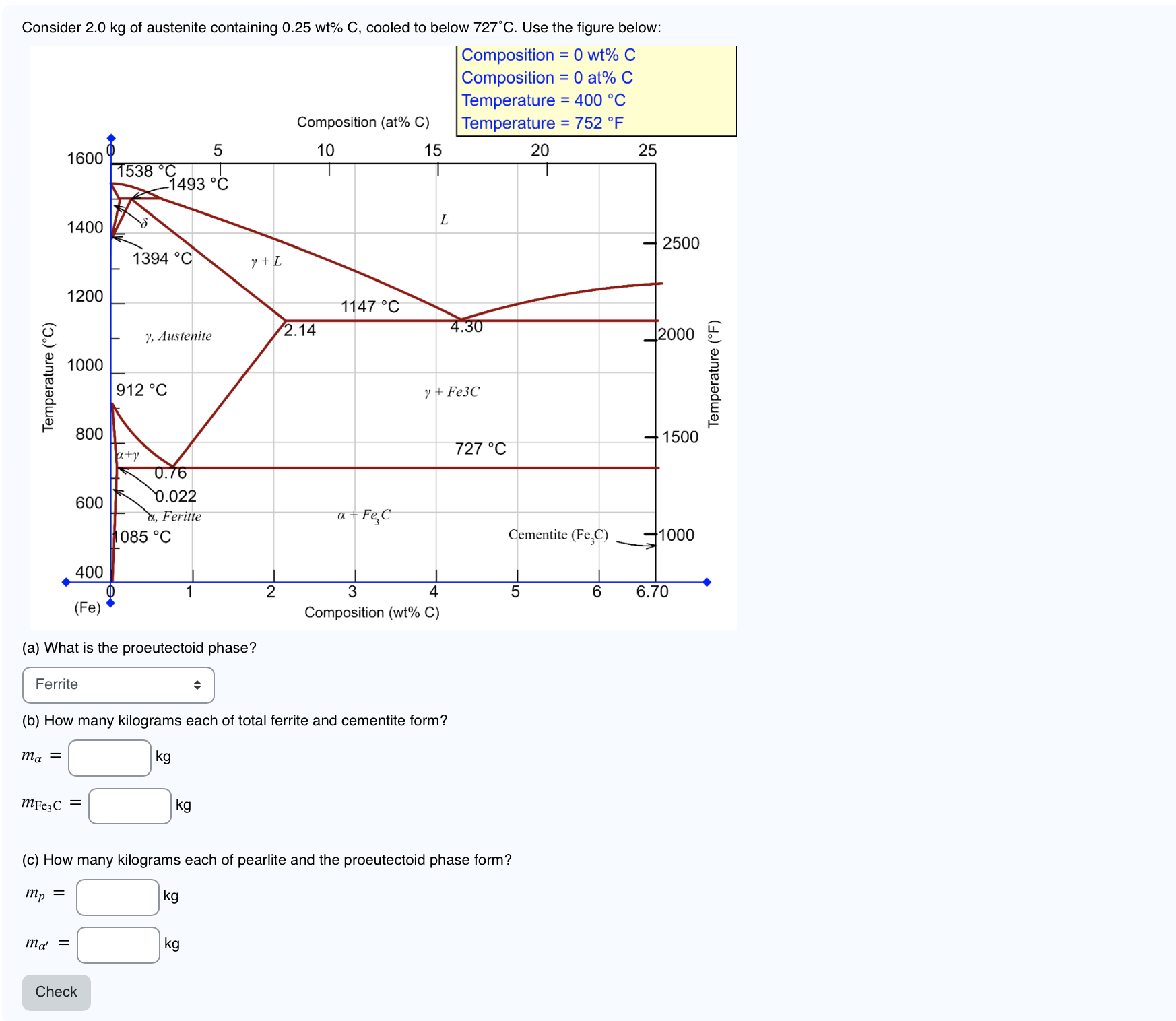Click the 727 °C eutectoid temperature label
Viewport: 1176px width, 1021px height.
(480, 449)
